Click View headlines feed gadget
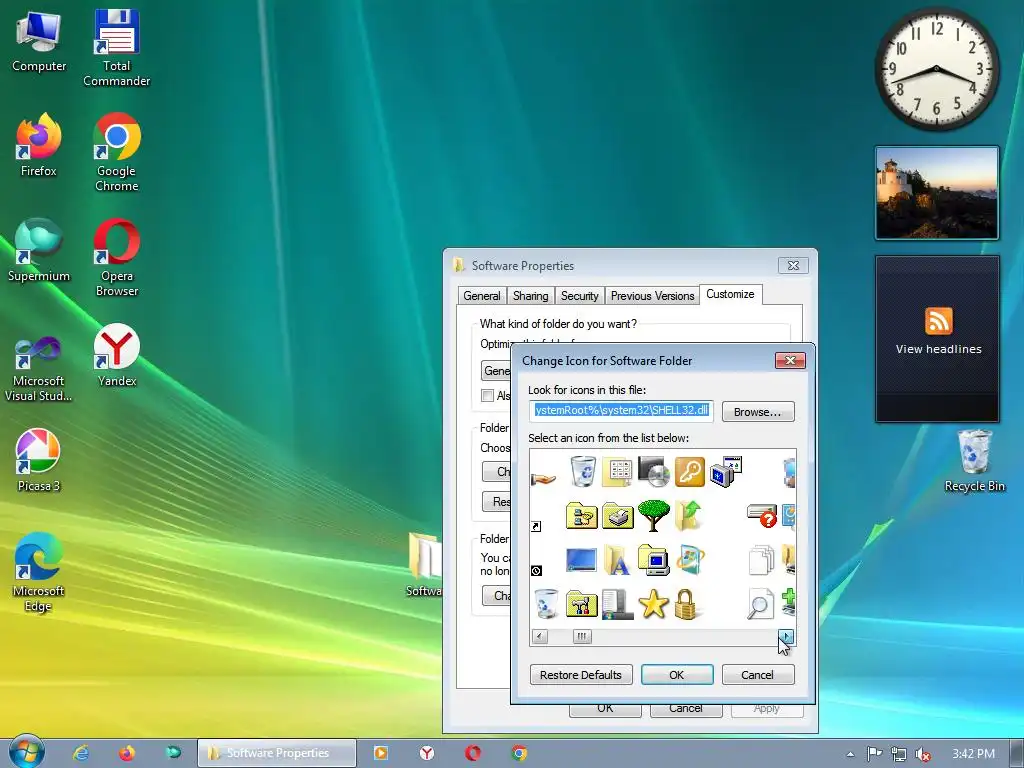1024x768 pixels. pos(938,339)
